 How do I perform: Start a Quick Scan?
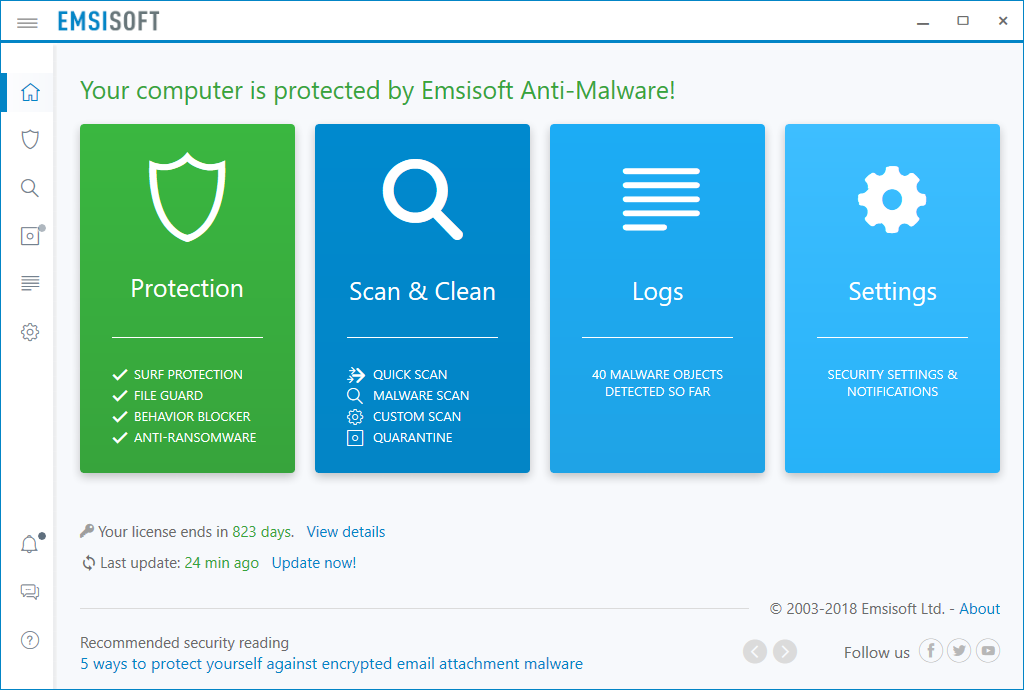pyautogui.click(x=409, y=375)
